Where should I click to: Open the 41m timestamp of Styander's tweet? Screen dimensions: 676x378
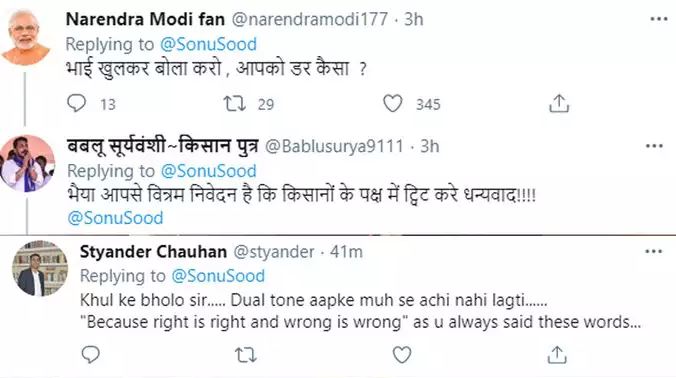coord(346,252)
